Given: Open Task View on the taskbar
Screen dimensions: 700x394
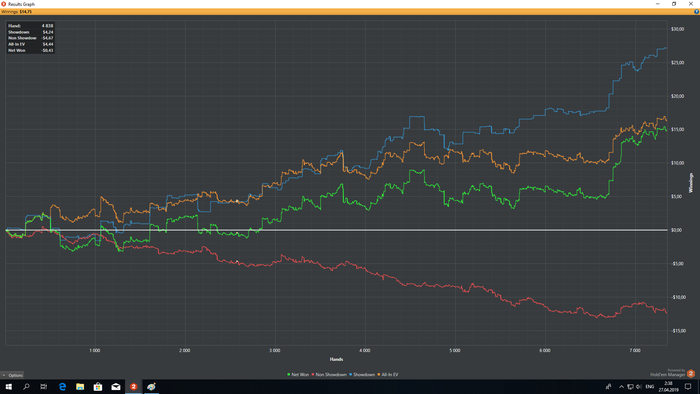Looking at the screenshot, I should (43, 387).
